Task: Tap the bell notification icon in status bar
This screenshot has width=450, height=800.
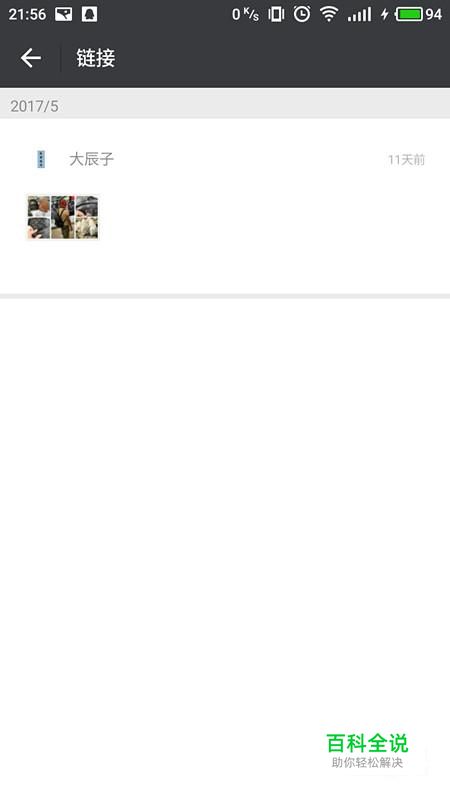Action: click(89, 14)
